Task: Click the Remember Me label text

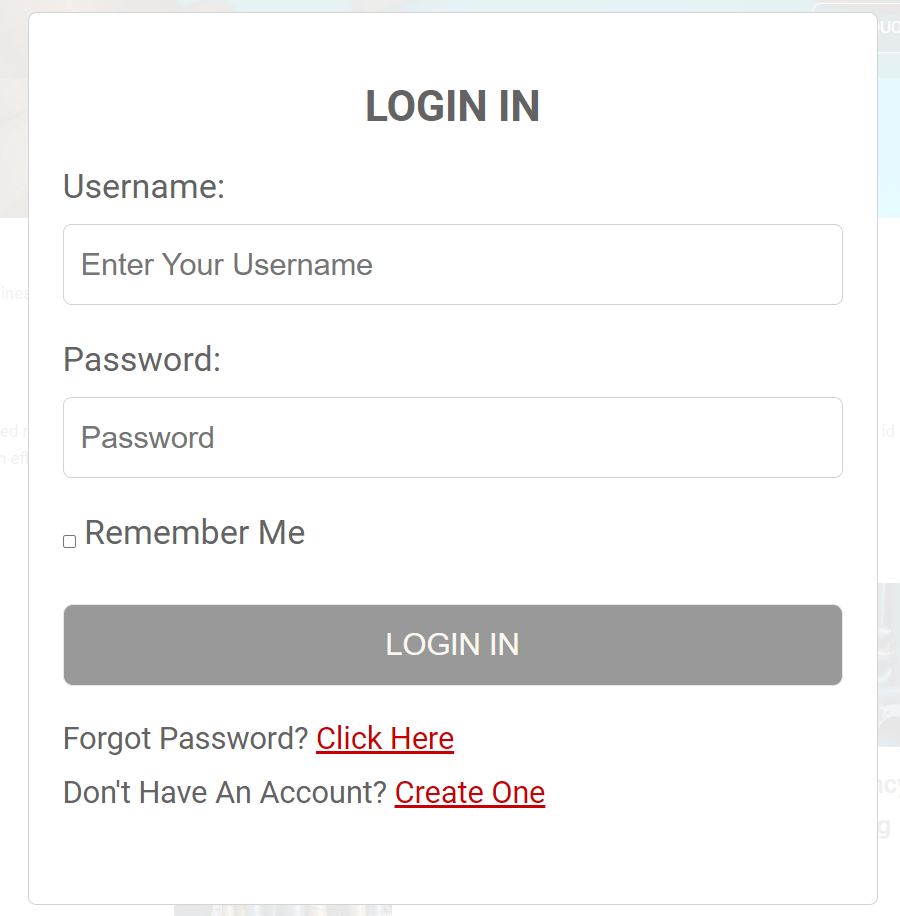Action: 194,533
